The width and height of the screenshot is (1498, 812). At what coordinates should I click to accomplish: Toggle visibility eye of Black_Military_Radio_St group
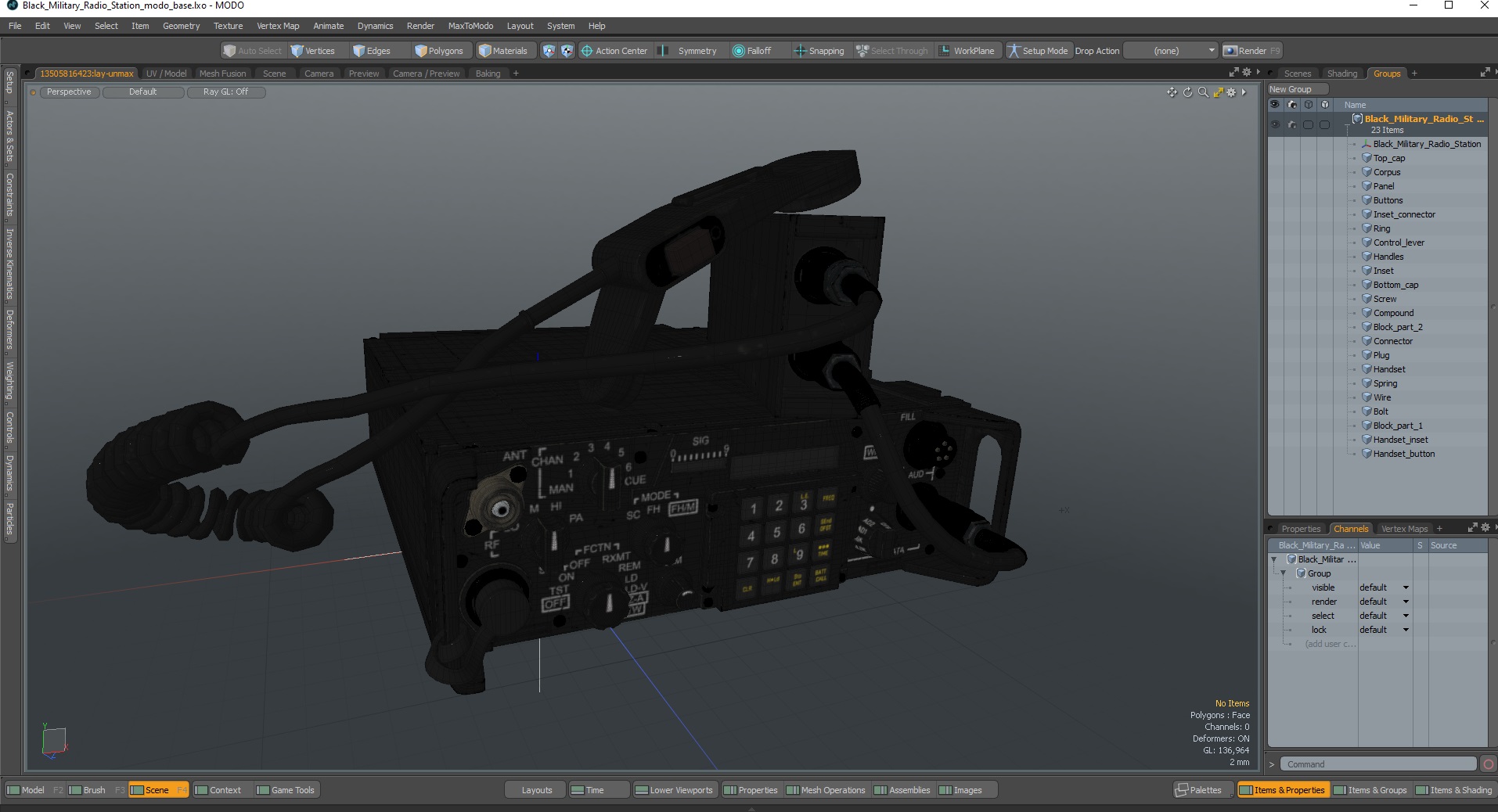click(1275, 124)
